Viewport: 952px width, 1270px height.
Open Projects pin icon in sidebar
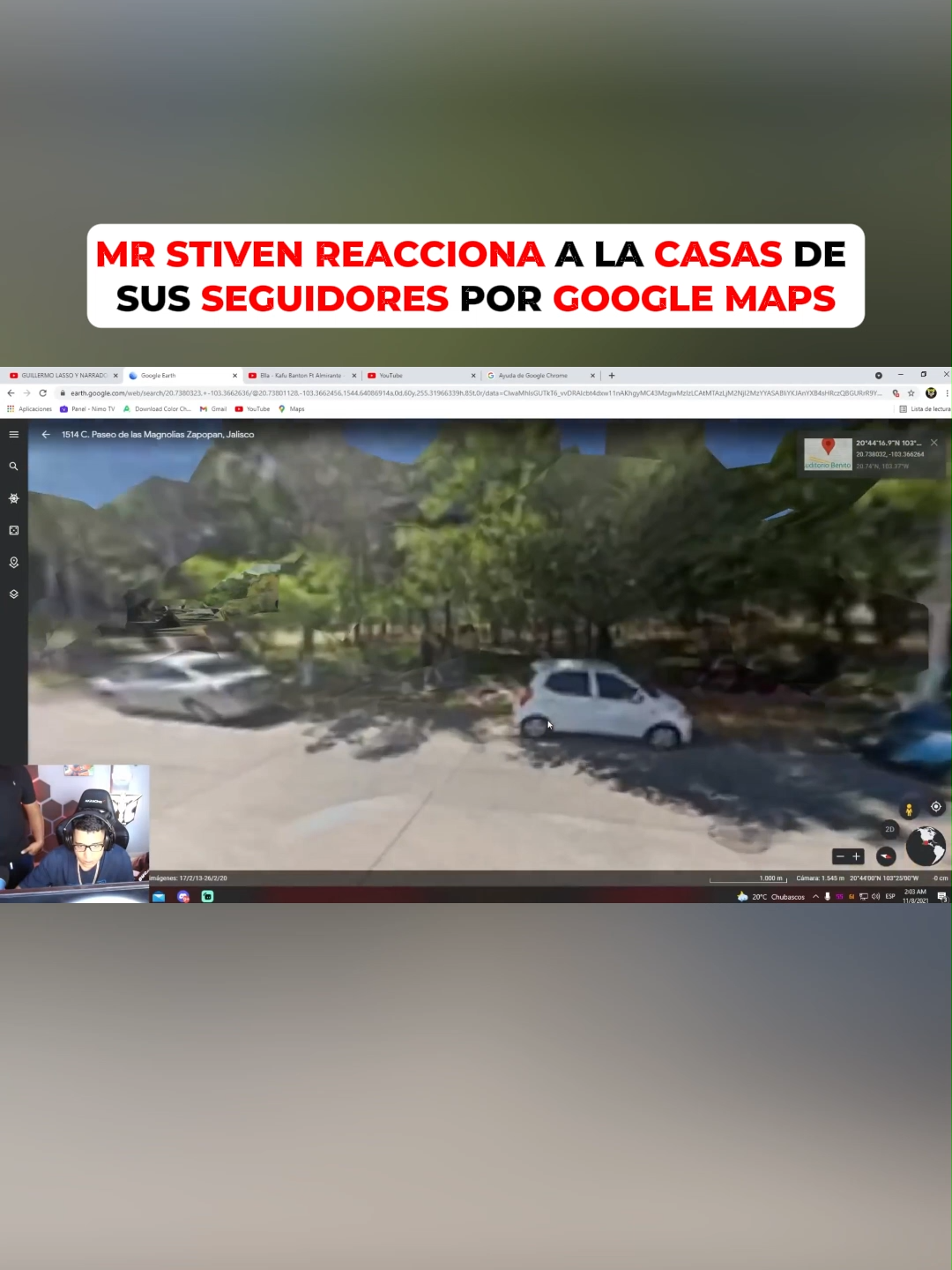pos(13,563)
